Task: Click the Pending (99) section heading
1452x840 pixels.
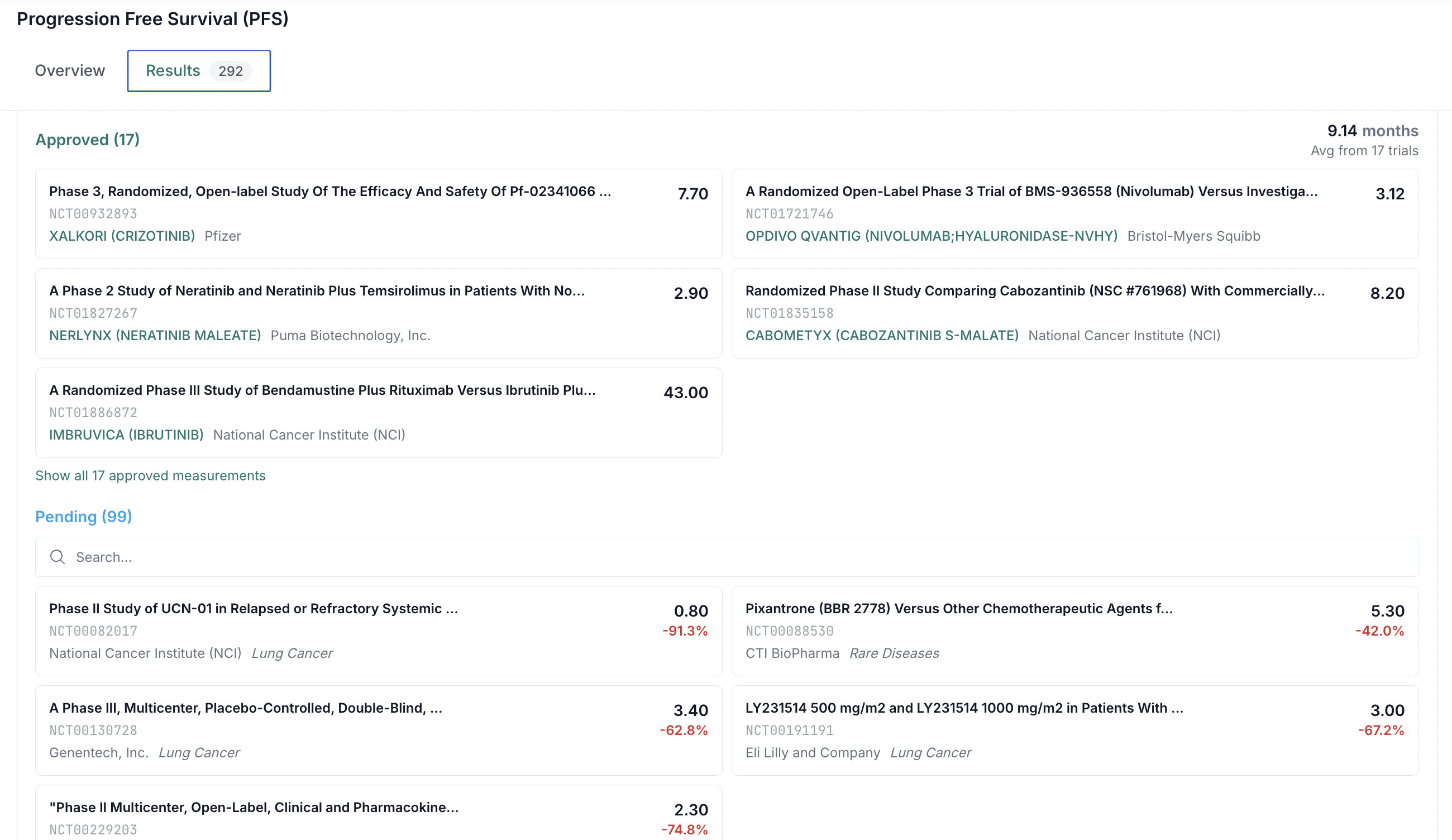Action: (x=84, y=516)
